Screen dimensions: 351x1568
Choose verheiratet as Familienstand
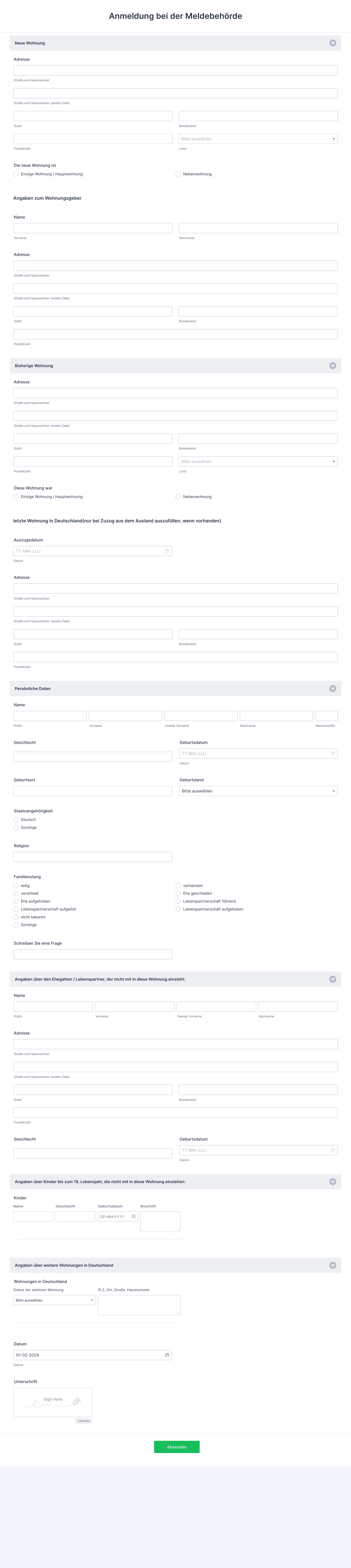[178, 886]
